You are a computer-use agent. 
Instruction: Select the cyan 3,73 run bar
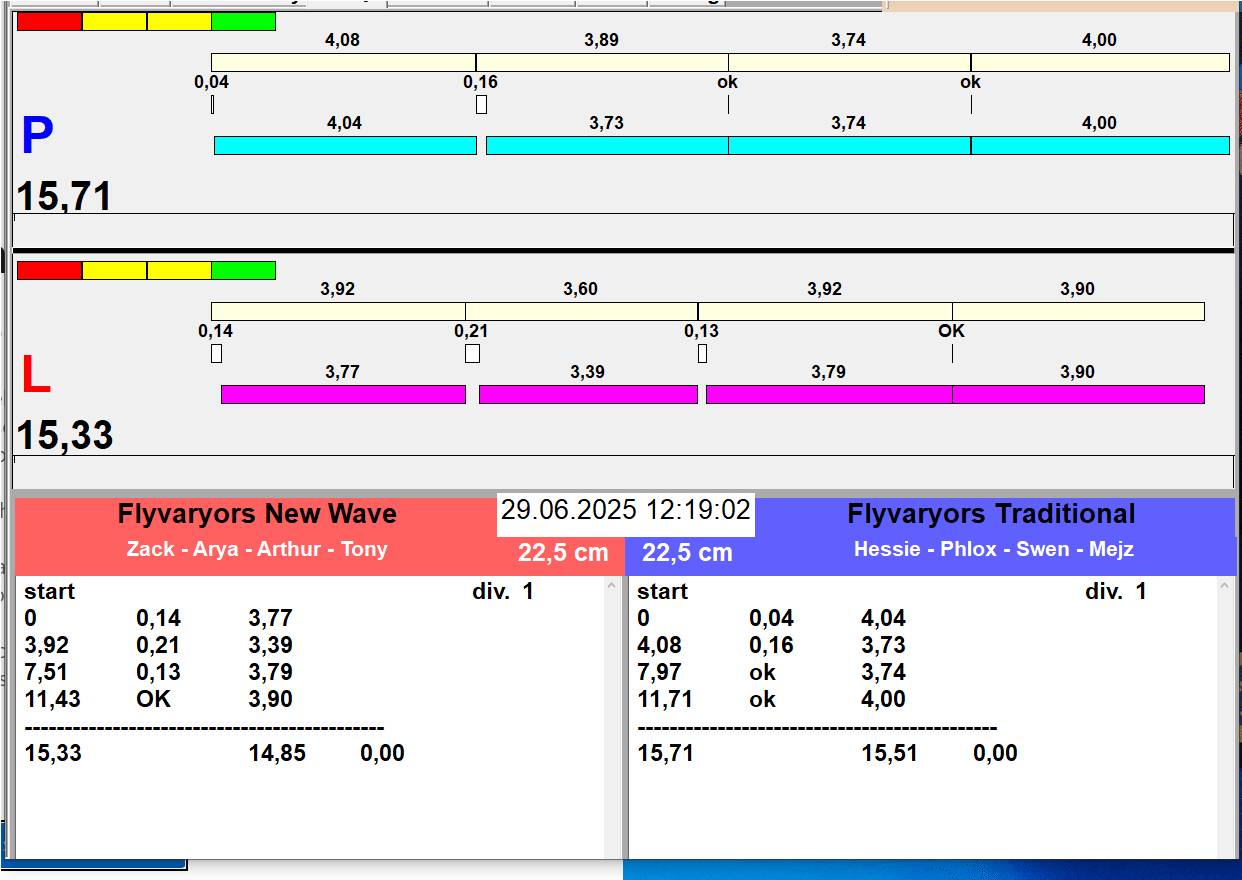click(606, 146)
